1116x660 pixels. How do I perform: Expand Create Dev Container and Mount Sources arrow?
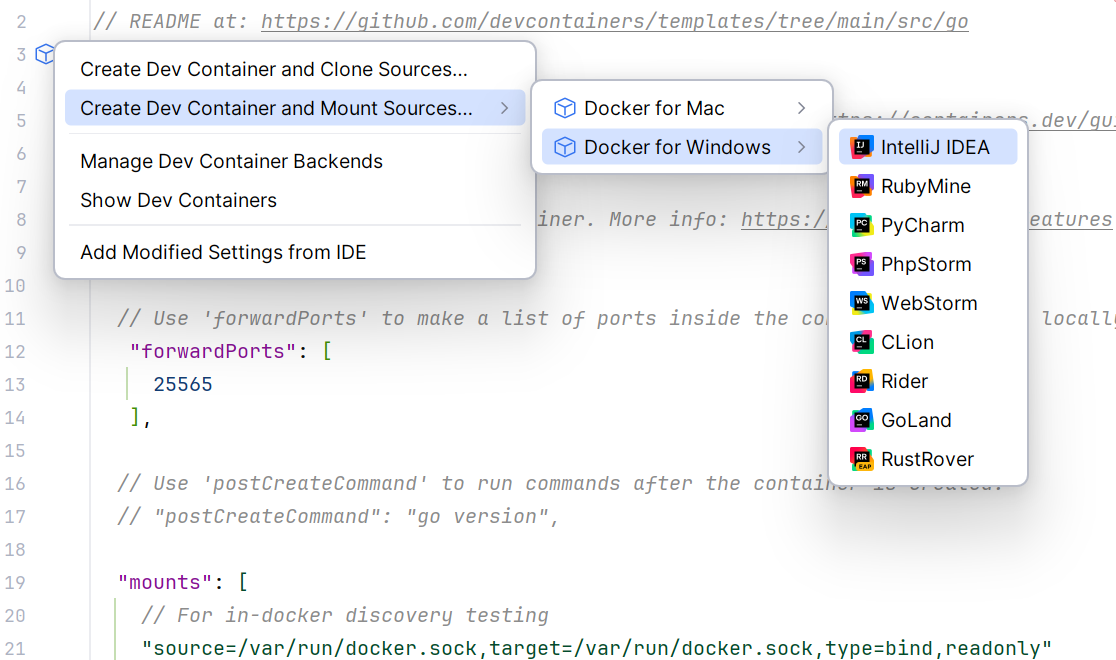pyautogui.click(x=505, y=108)
